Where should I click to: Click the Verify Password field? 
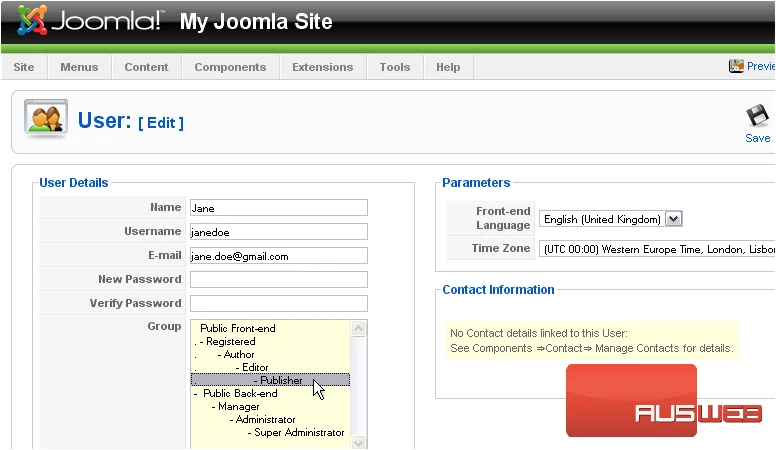(x=279, y=303)
